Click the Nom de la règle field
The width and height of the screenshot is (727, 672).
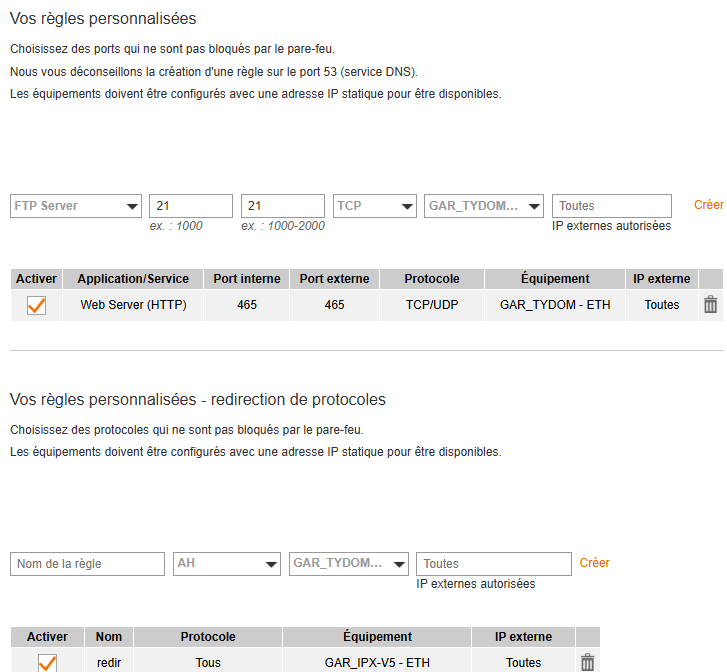pyautogui.click(x=87, y=564)
